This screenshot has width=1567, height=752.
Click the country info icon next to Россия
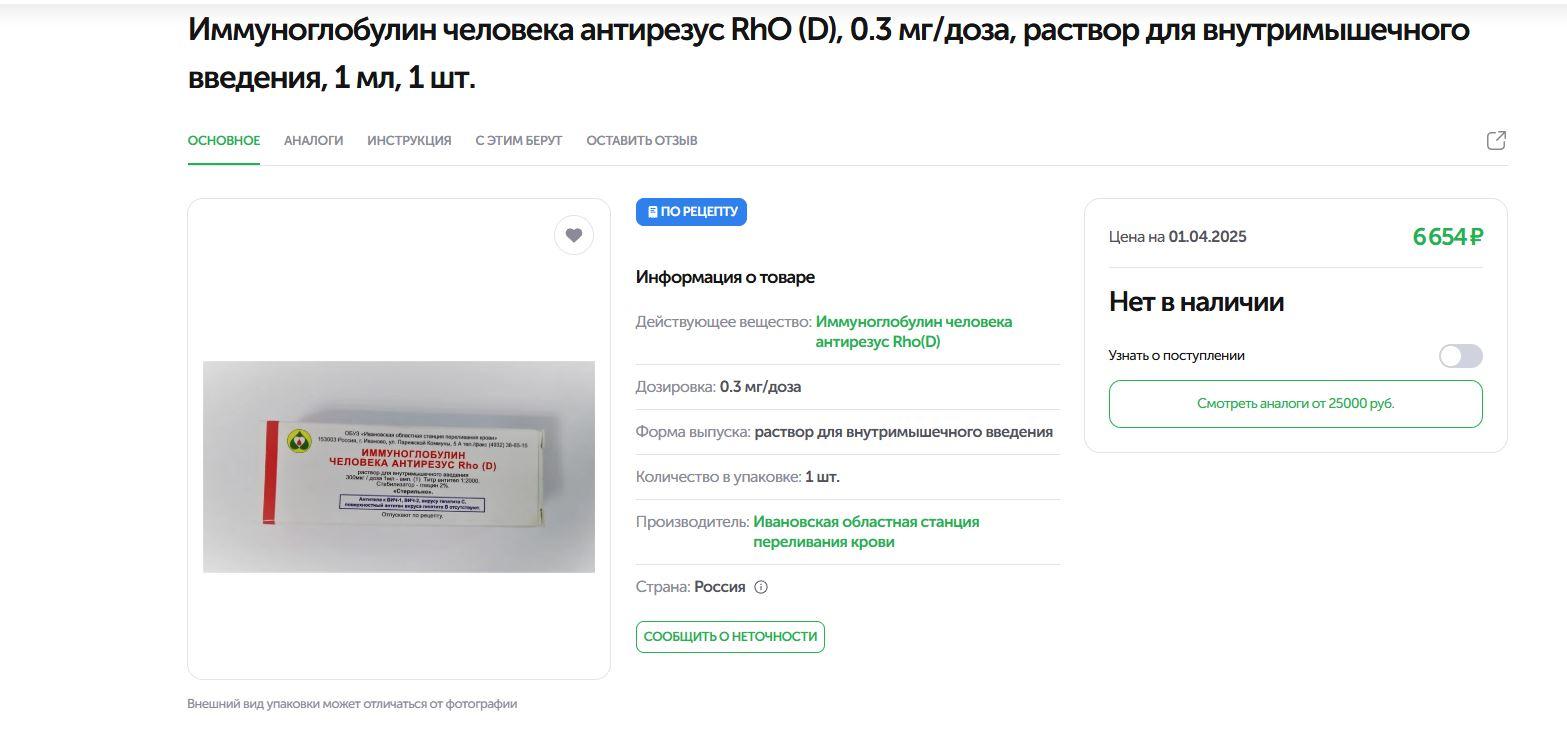pos(761,587)
